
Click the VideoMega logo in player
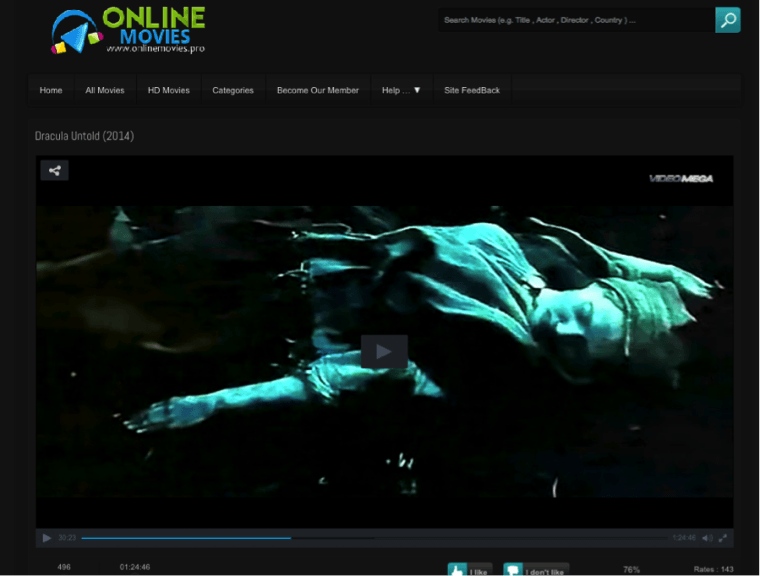coord(681,178)
